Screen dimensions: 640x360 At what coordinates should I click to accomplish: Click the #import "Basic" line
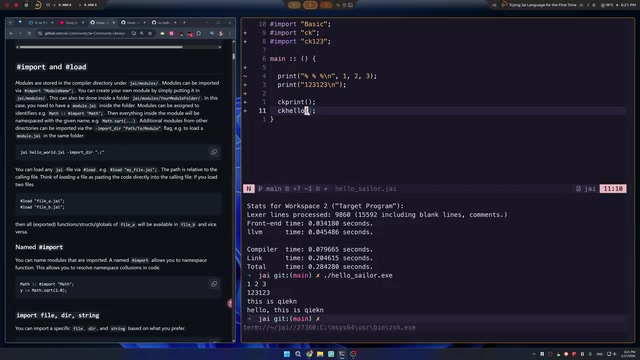[300, 24]
